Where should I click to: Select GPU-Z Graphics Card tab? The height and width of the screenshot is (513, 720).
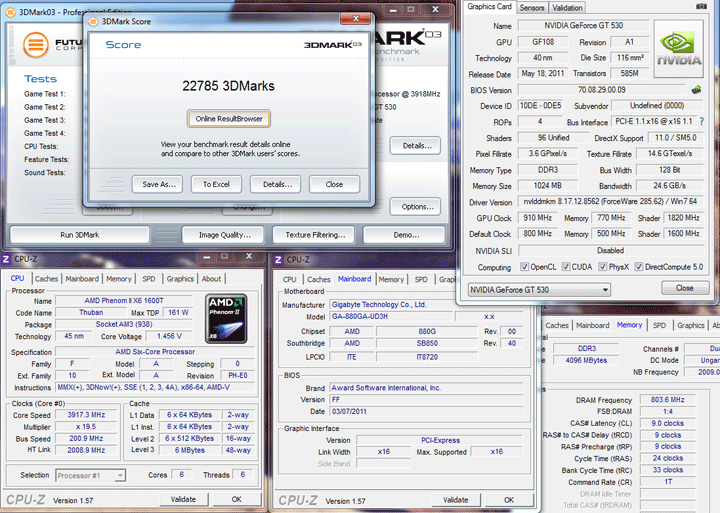point(489,6)
